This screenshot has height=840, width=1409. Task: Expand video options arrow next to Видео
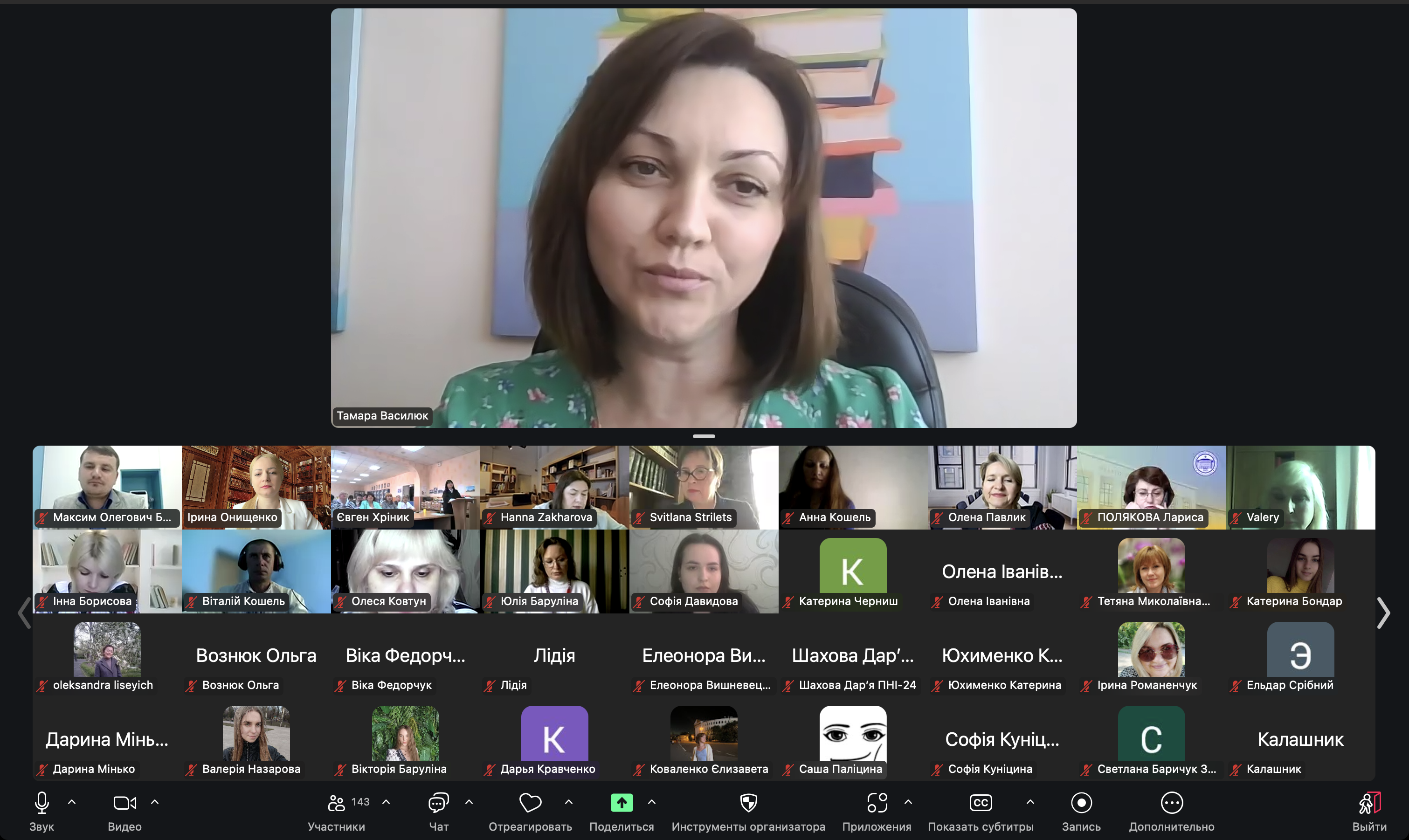154,802
